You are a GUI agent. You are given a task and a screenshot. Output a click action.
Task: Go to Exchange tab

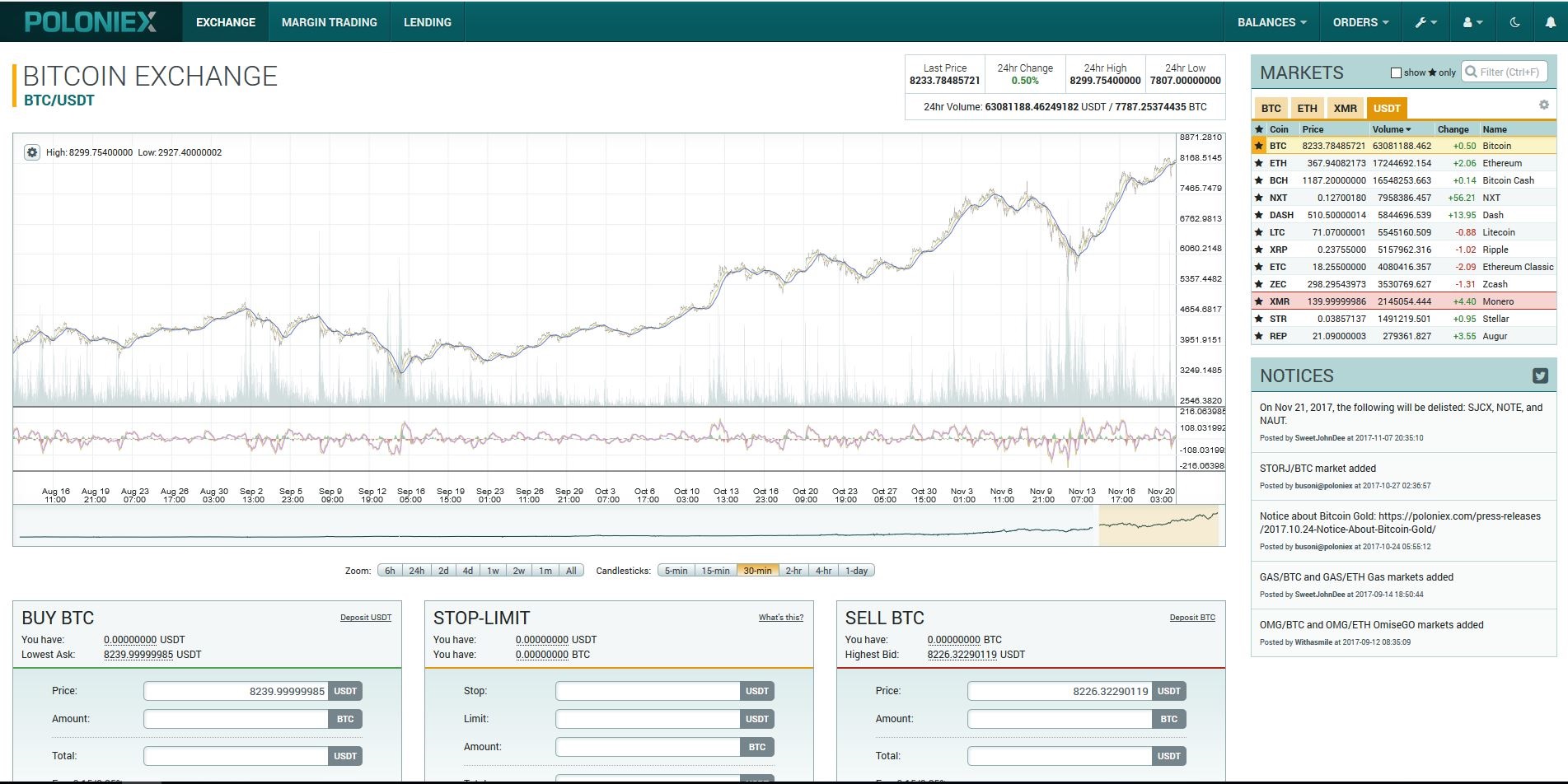point(226,22)
